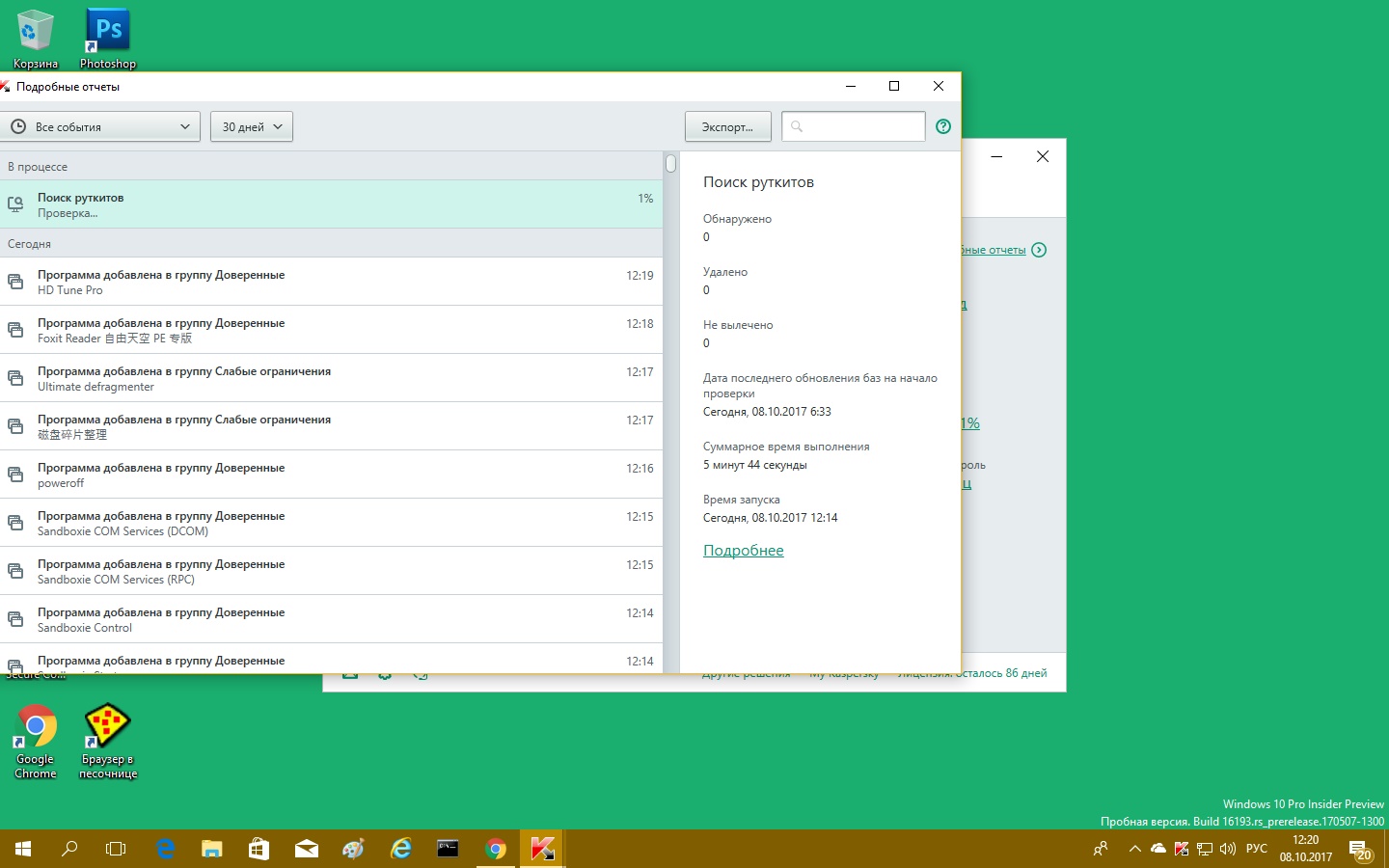Click the rootkit scan icon in list
The width and height of the screenshot is (1389, 868).
(x=15, y=204)
